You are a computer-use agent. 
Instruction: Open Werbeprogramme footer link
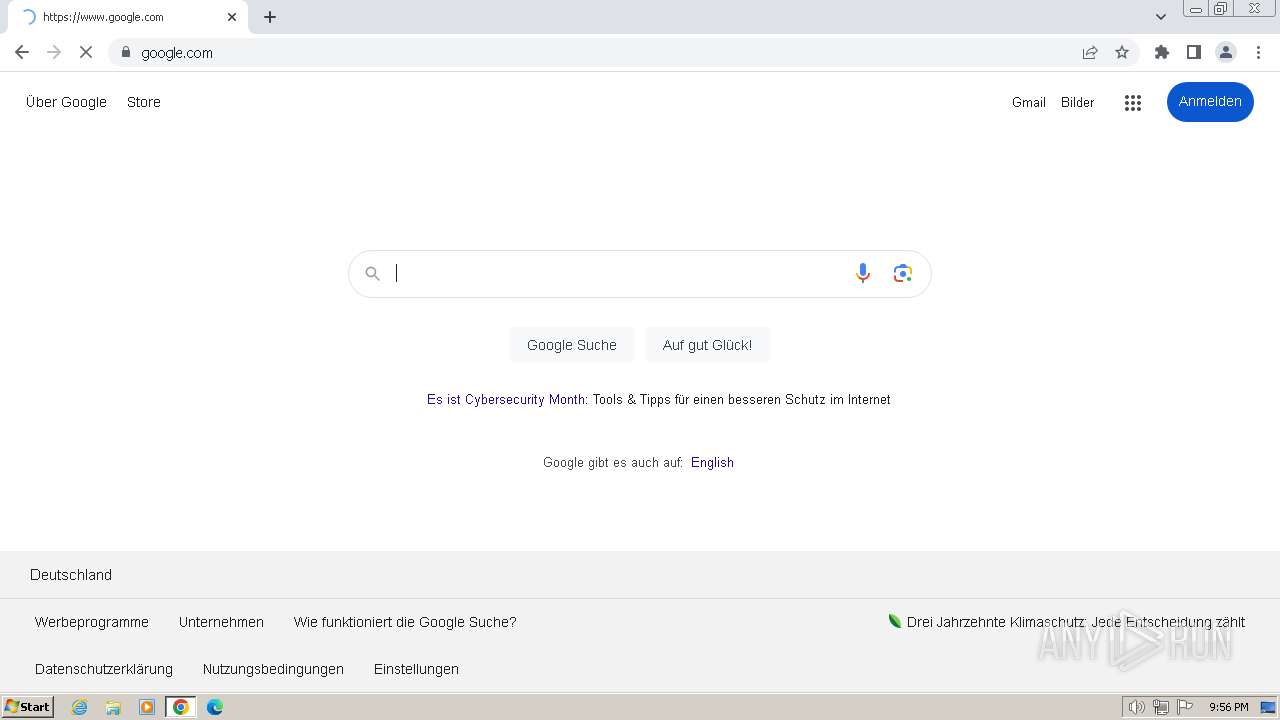pos(92,622)
